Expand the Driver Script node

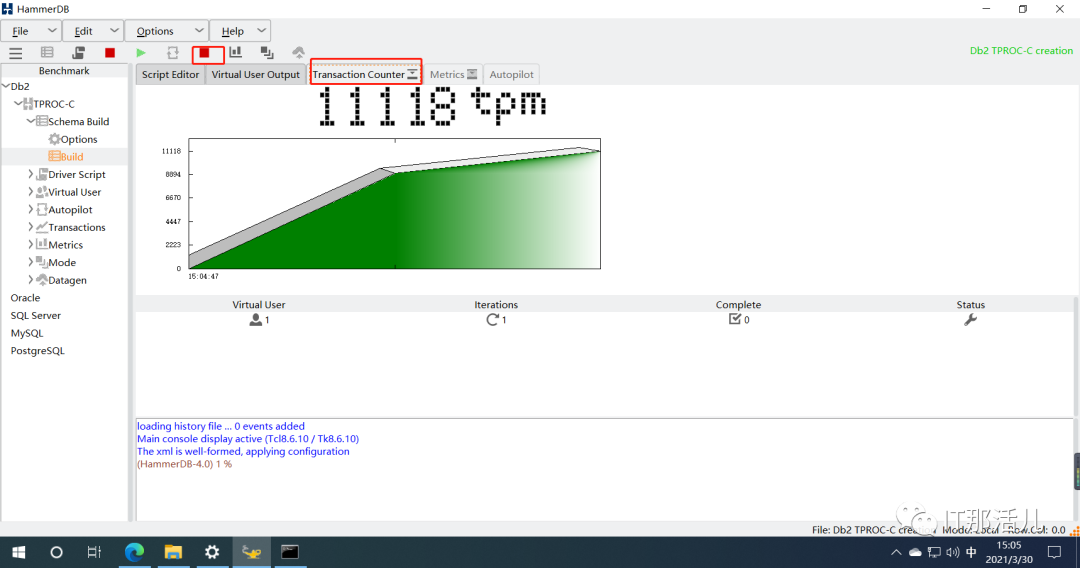coord(30,174)
